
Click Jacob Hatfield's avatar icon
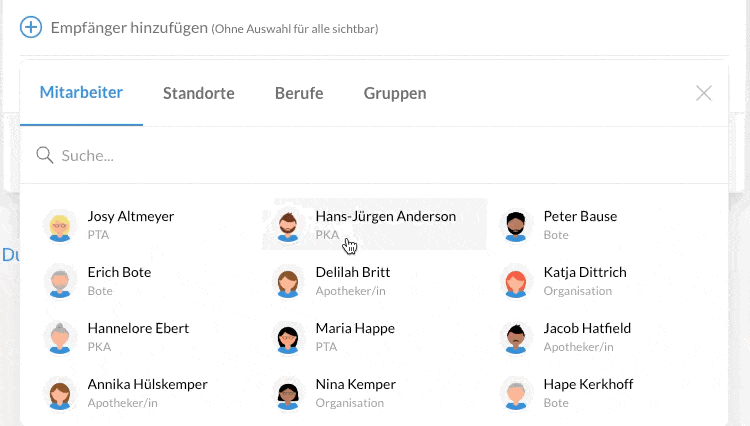[x=516, y=337]
